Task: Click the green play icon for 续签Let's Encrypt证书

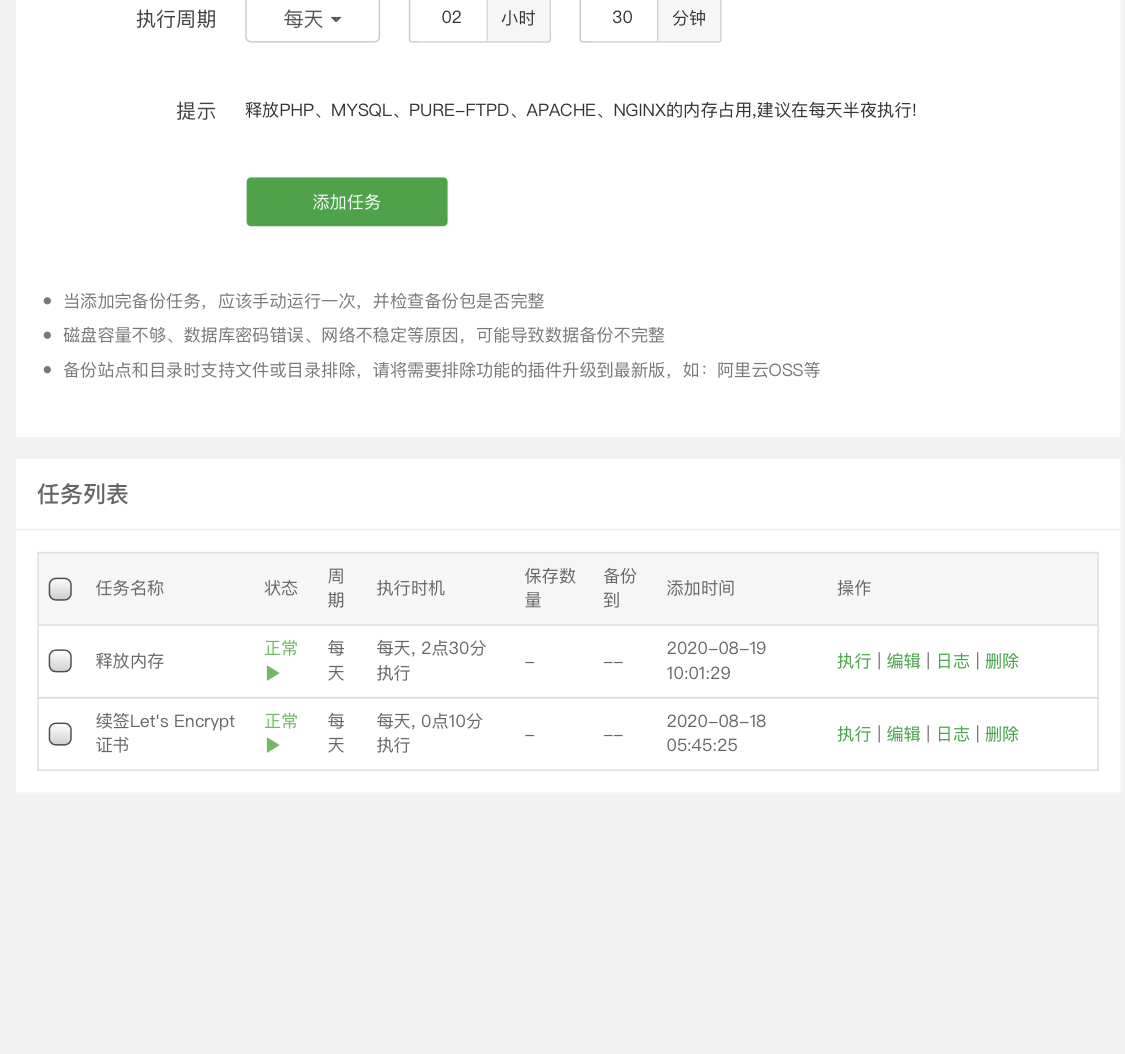Action: (273, 745)
